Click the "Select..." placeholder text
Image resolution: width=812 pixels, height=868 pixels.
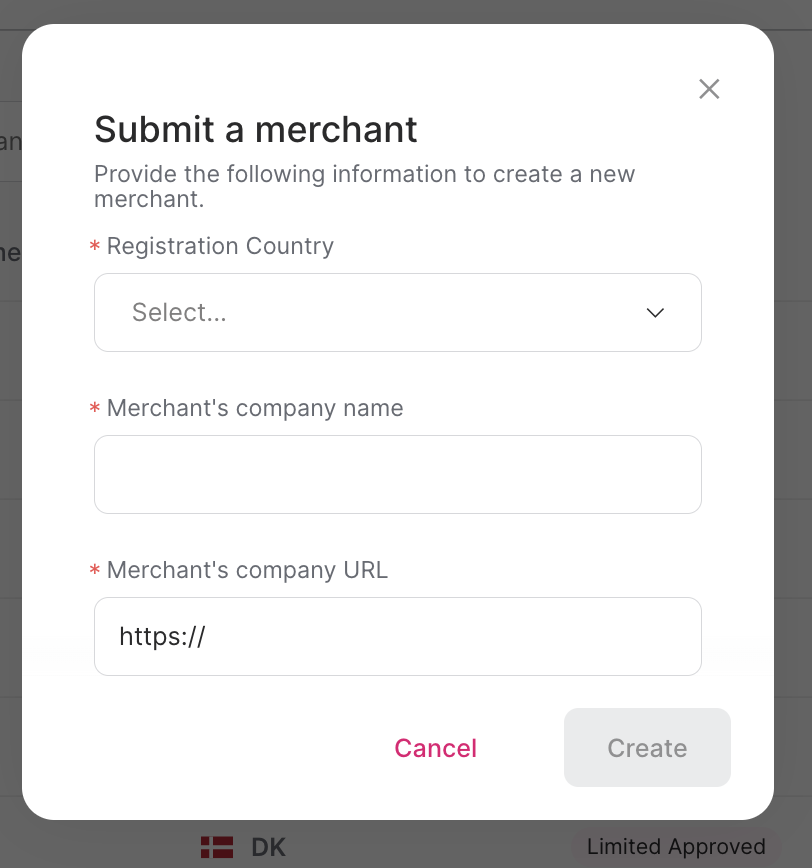pos(178,312)
